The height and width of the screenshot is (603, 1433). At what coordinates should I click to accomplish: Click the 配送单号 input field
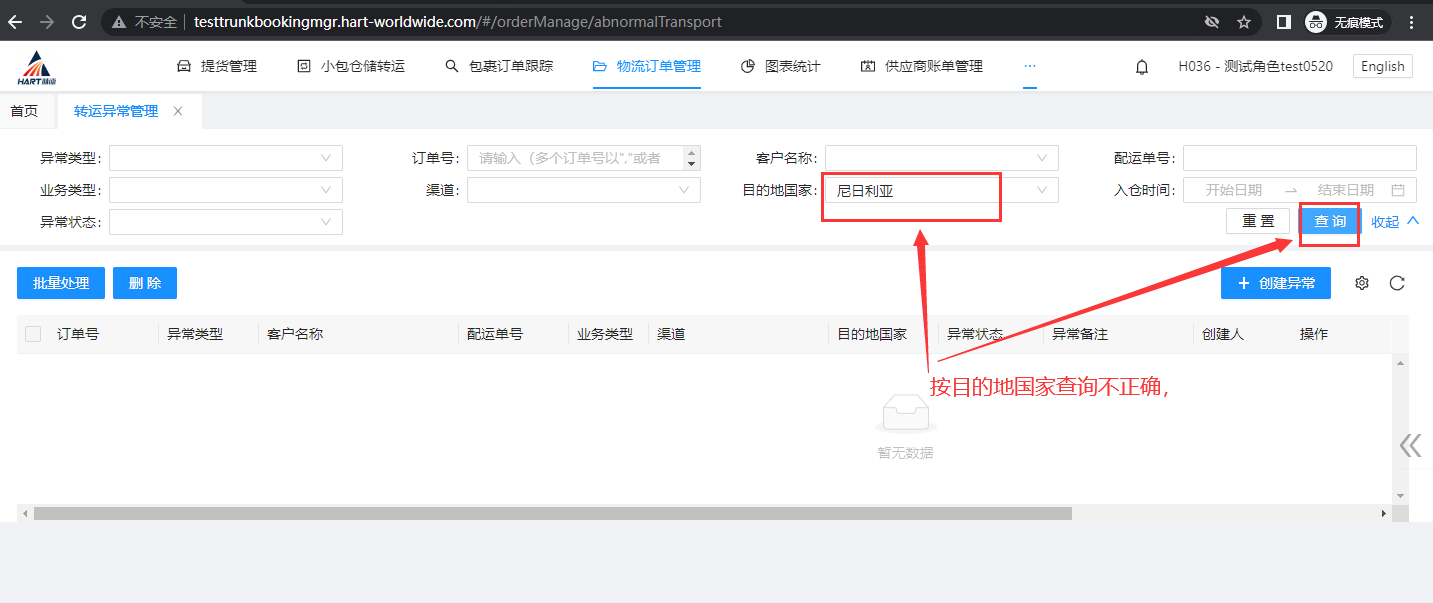pos(1299,158)
